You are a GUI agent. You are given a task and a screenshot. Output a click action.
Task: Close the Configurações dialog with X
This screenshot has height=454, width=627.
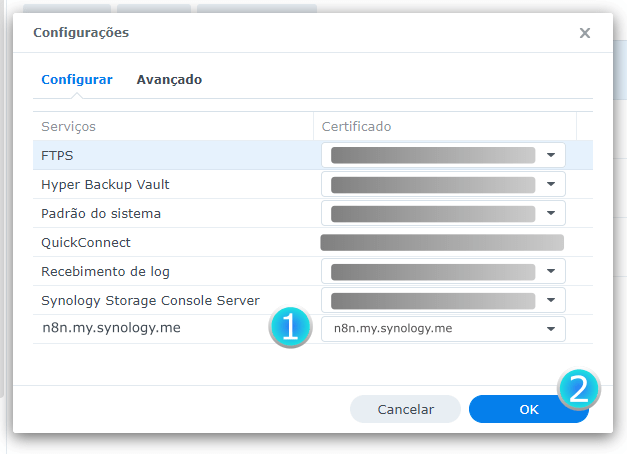tap(585, 33)
